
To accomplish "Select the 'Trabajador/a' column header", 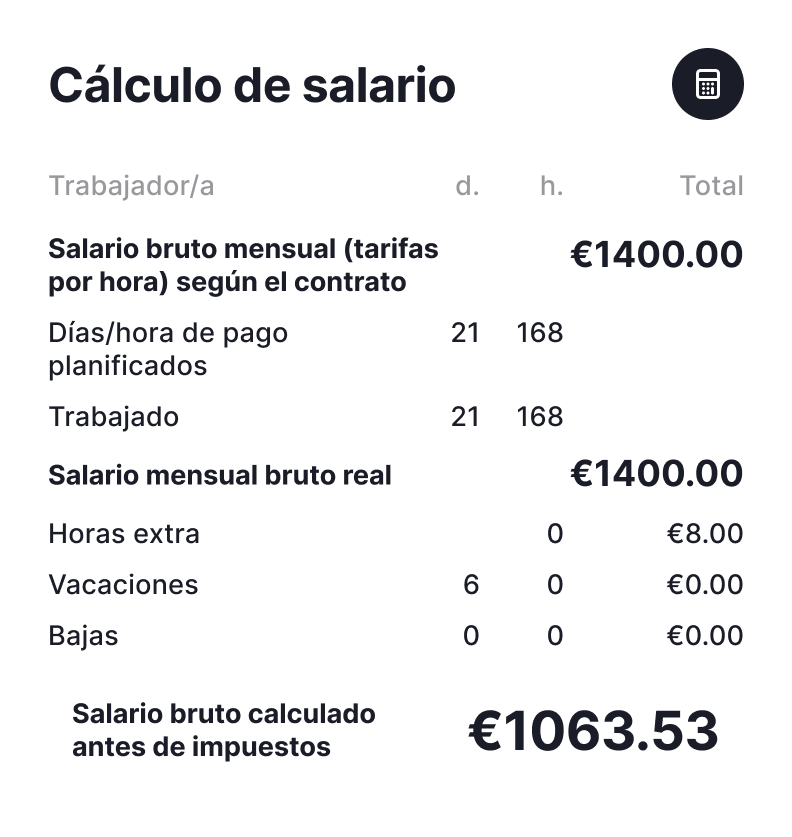I will click(x=131, y=186).
